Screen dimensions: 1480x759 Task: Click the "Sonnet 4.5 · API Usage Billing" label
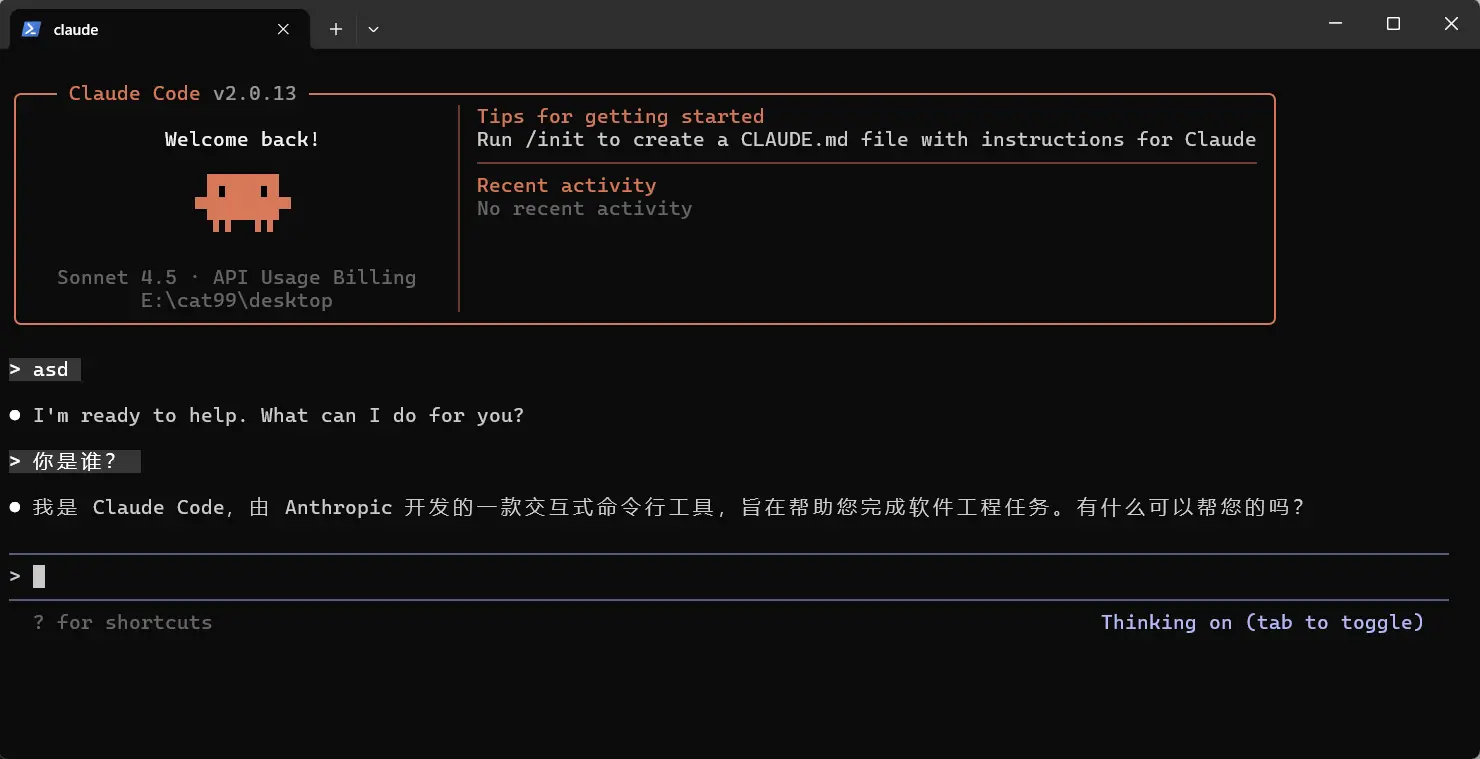(236, 277)
